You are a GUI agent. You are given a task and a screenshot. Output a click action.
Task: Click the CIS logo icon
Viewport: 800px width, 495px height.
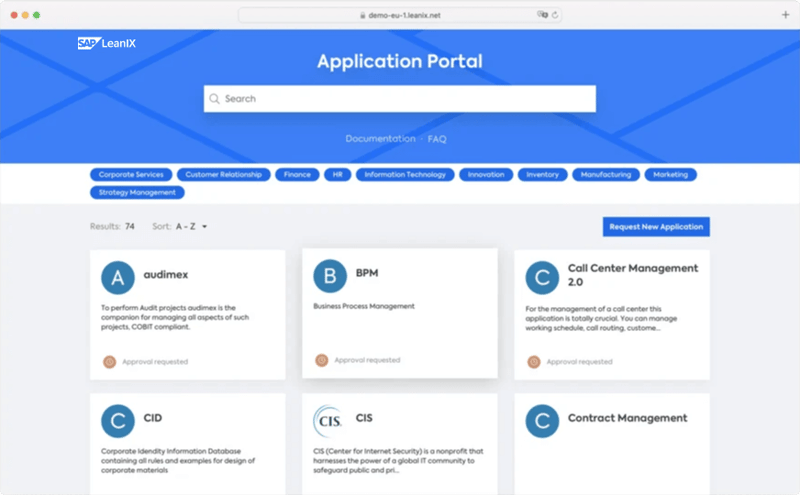pyautogui.click(x=330, y=420)
